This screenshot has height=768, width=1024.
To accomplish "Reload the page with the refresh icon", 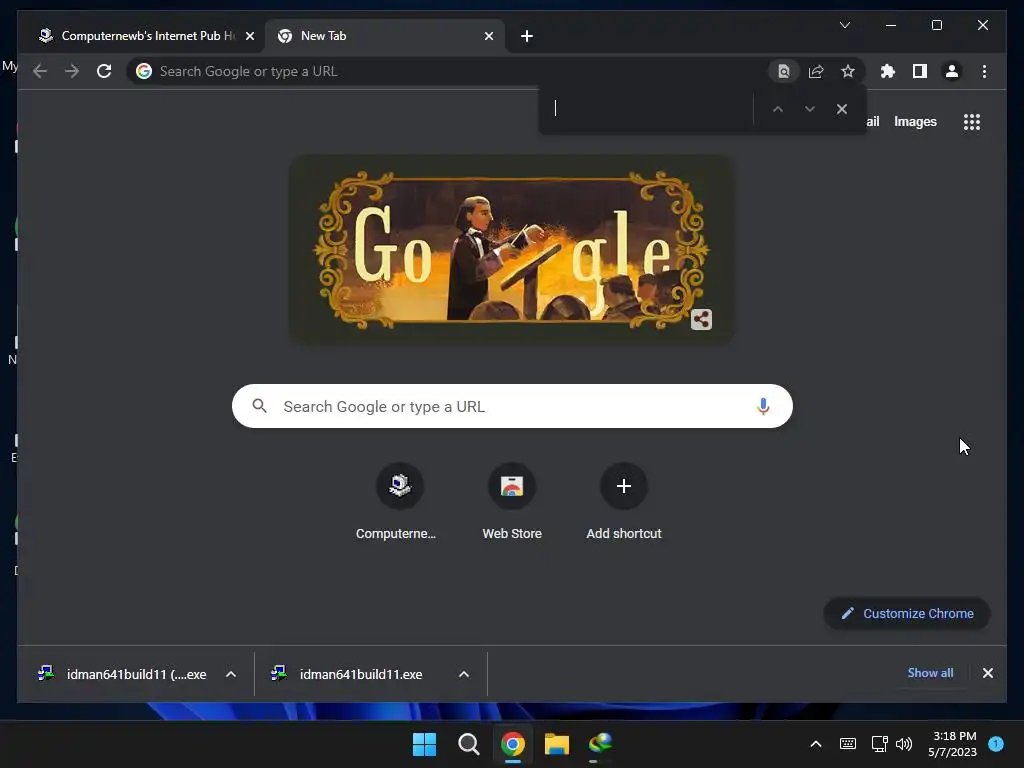I will coord(104,71).
